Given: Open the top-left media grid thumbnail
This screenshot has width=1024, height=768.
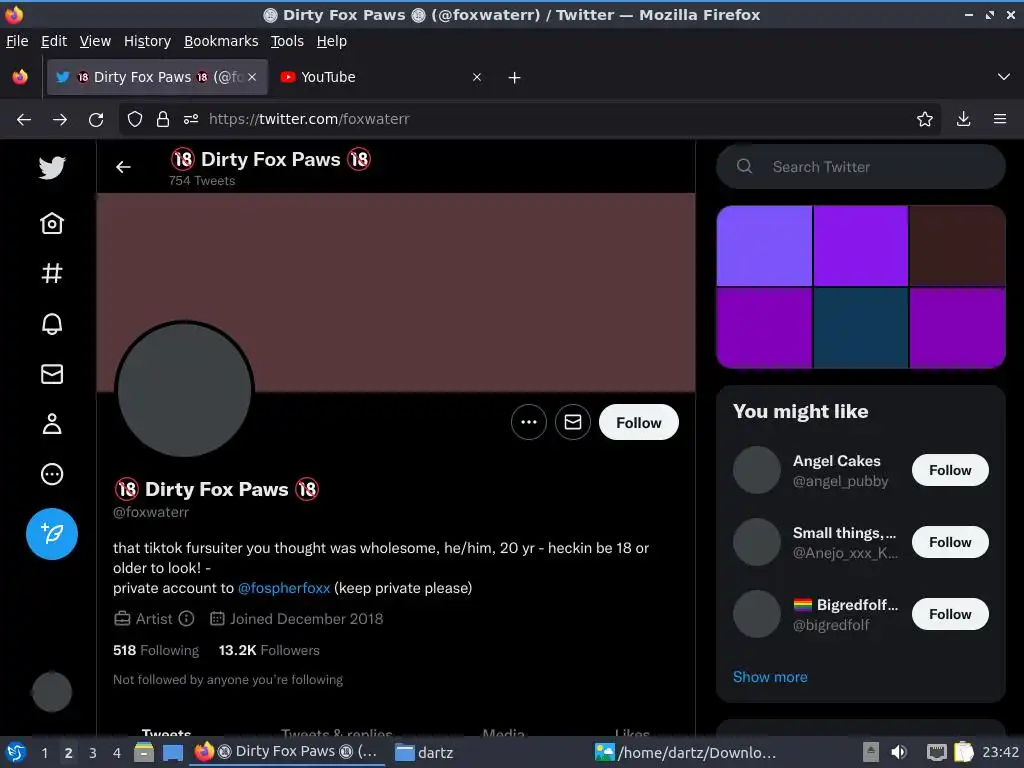Looking at the screenshot, I should pos(764,246).
